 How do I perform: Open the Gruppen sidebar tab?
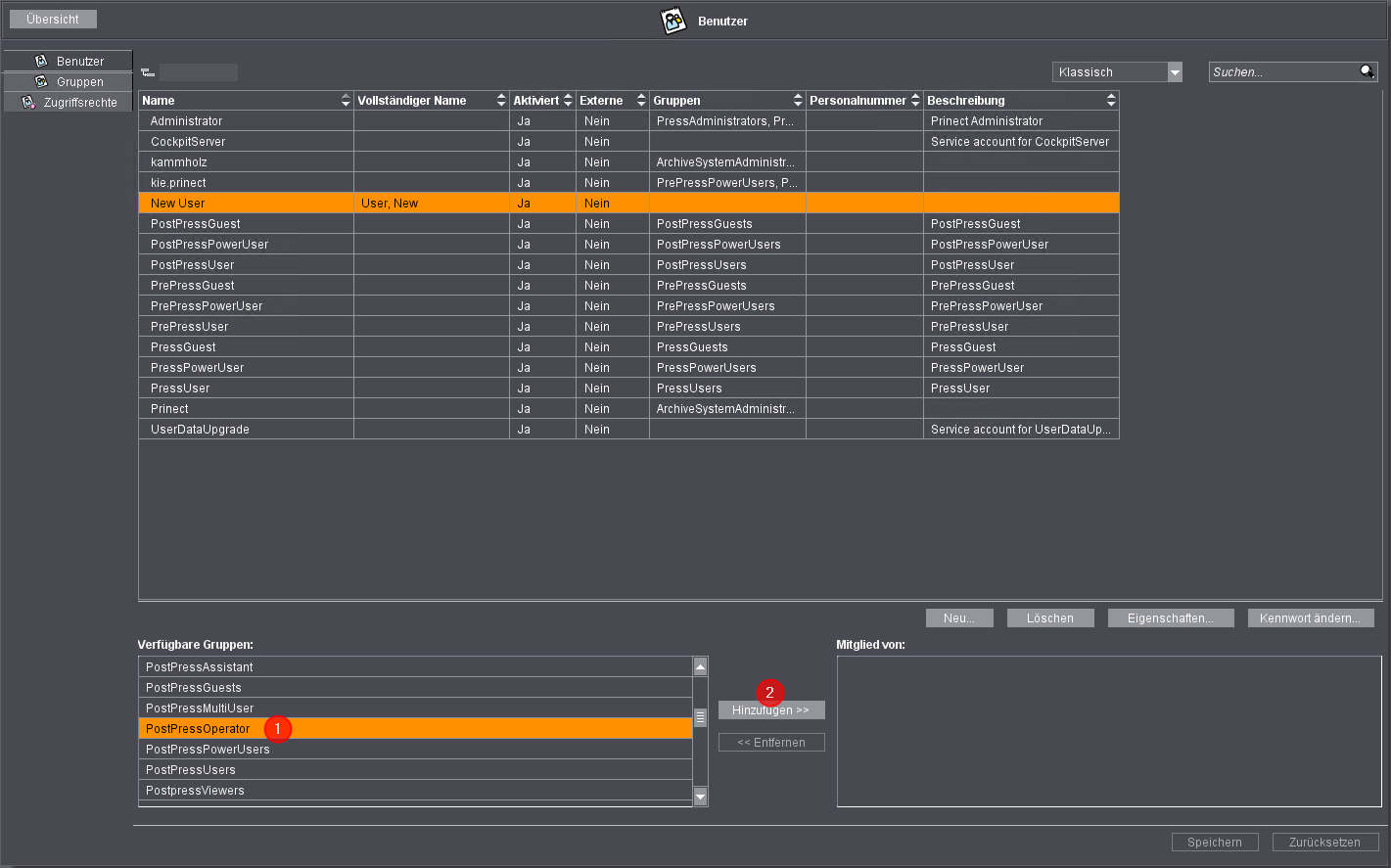(68, 81)
